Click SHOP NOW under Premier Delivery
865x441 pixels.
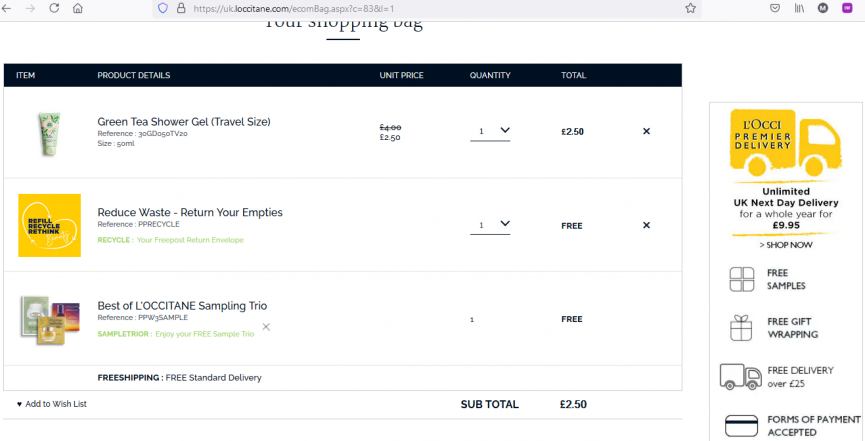pyautogui.click(x=786, y=245)
